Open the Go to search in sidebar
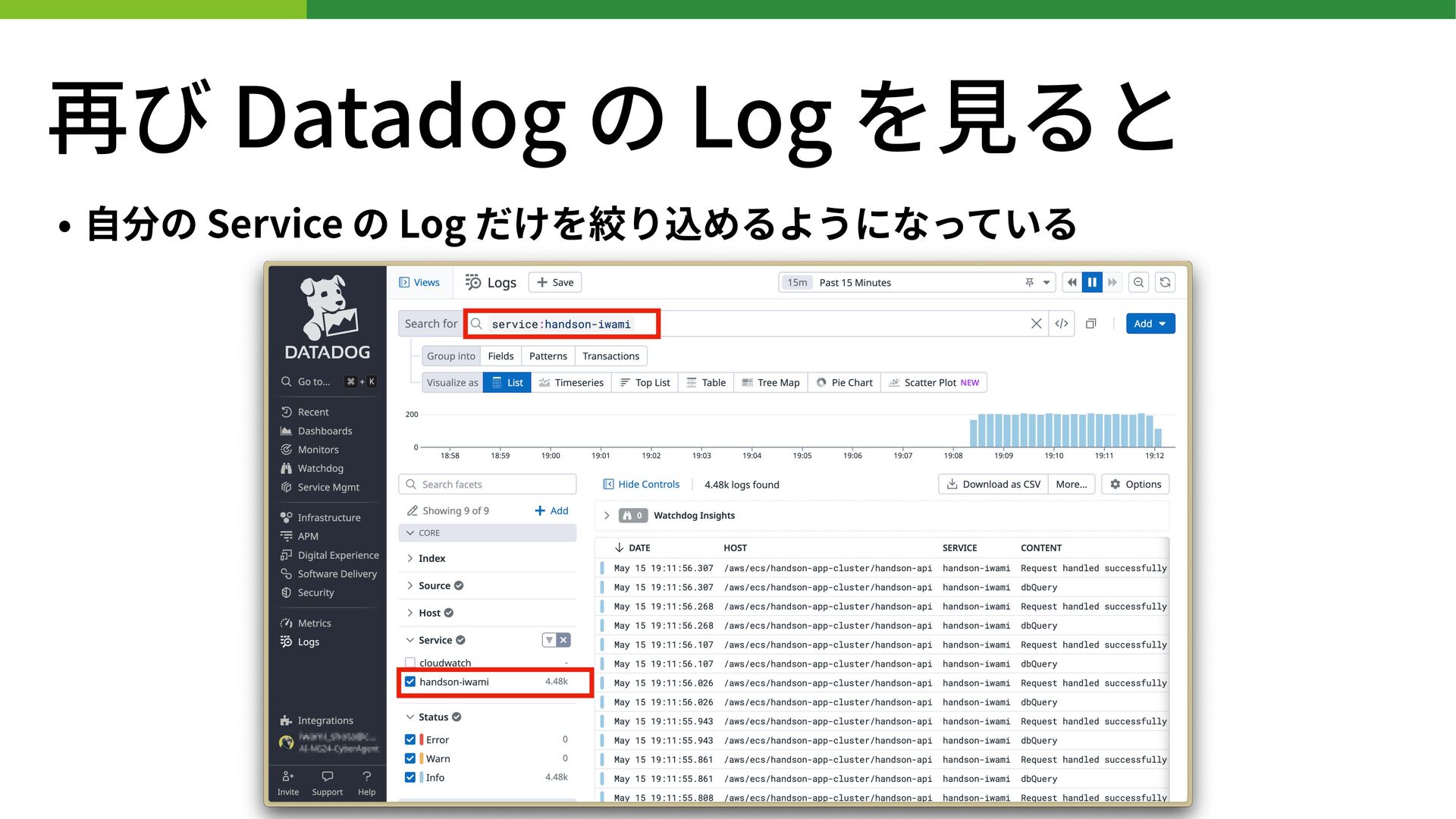 coord(328,381)
